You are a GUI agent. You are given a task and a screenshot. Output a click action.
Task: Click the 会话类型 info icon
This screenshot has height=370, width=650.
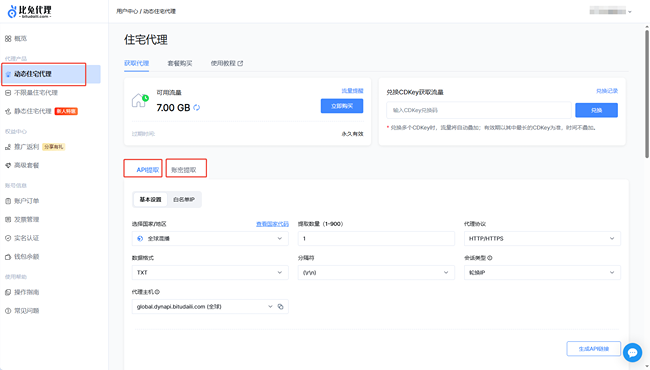(x=490, y=258)
